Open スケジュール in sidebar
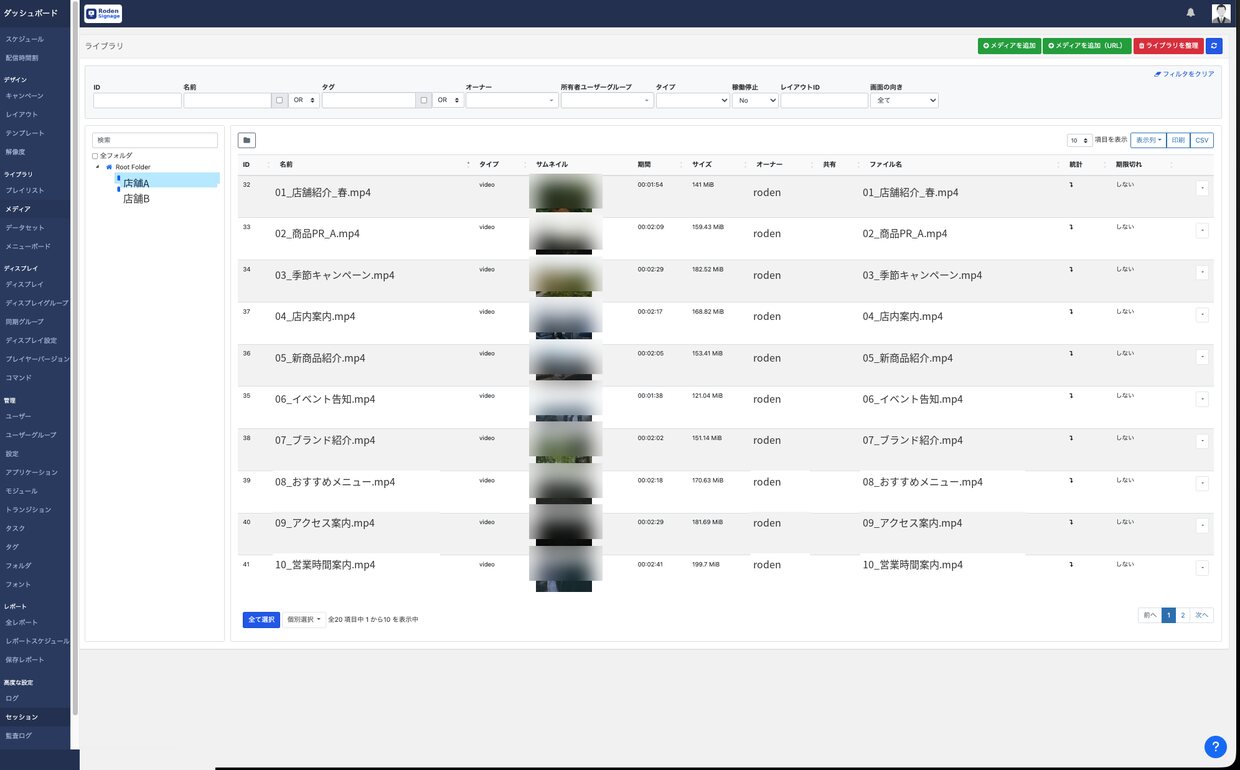Viewport: 1240px width, 770px height. pos(25,39)
